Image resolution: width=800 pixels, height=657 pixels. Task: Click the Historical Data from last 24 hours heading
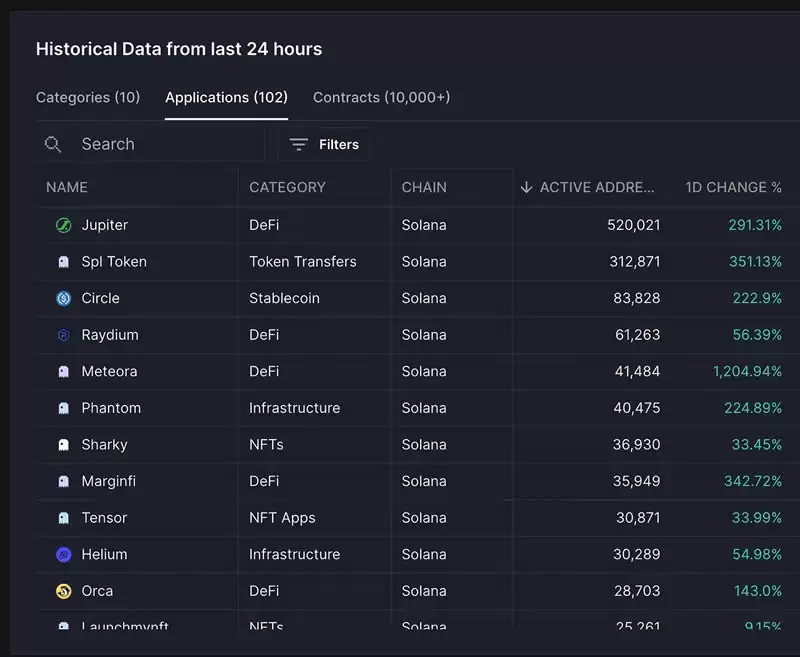click(179, 49)
